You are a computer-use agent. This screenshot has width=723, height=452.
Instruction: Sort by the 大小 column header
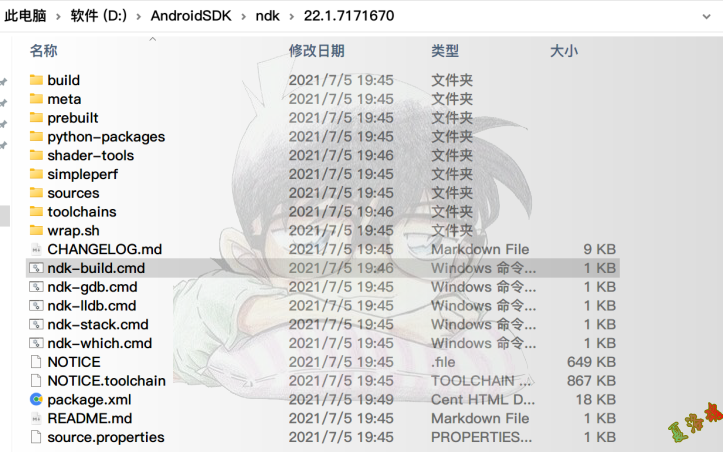coord(564,51)
